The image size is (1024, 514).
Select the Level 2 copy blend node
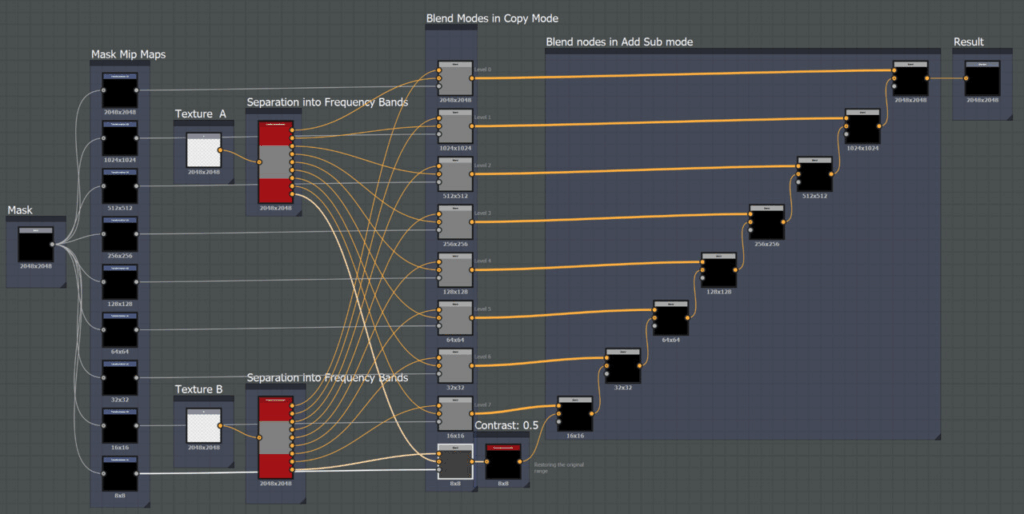pyautogui.click(x=455, y=174)
